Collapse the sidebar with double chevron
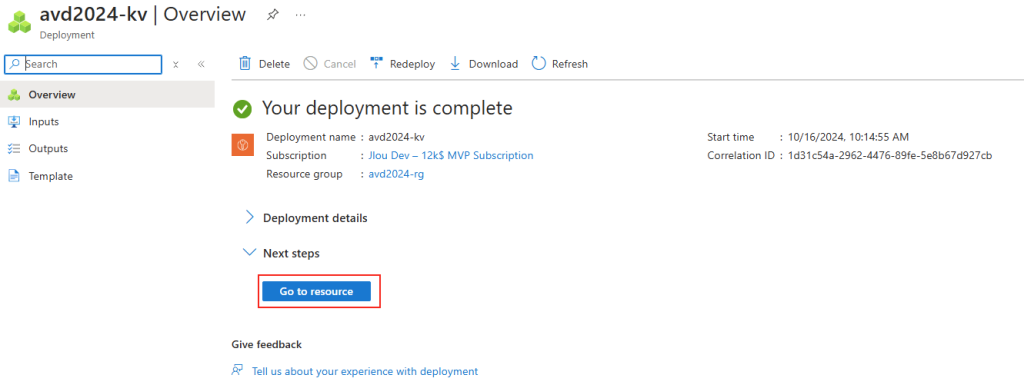 (x=201, y=64)
